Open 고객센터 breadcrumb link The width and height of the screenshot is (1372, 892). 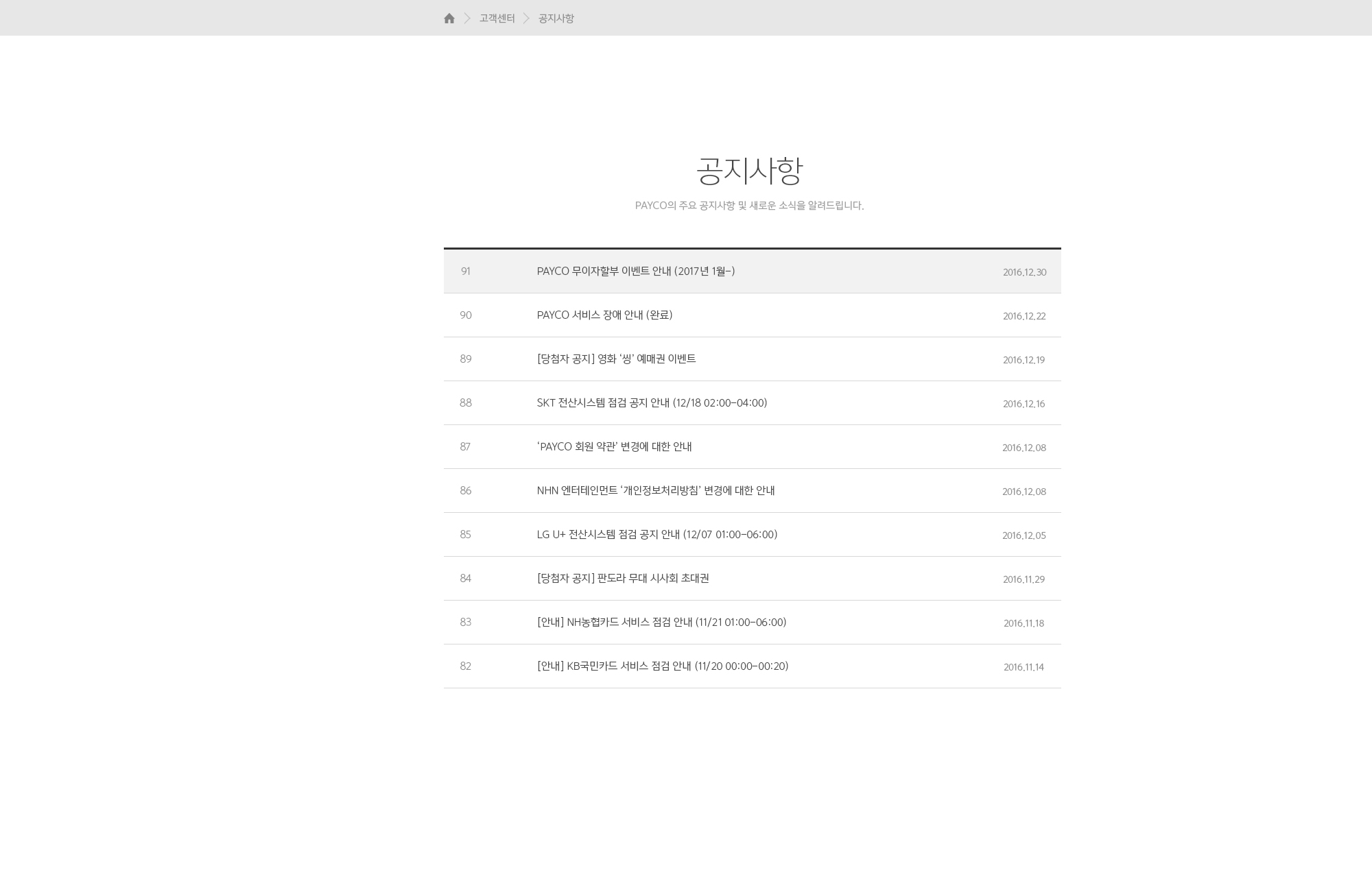click(x=497, y=19)
